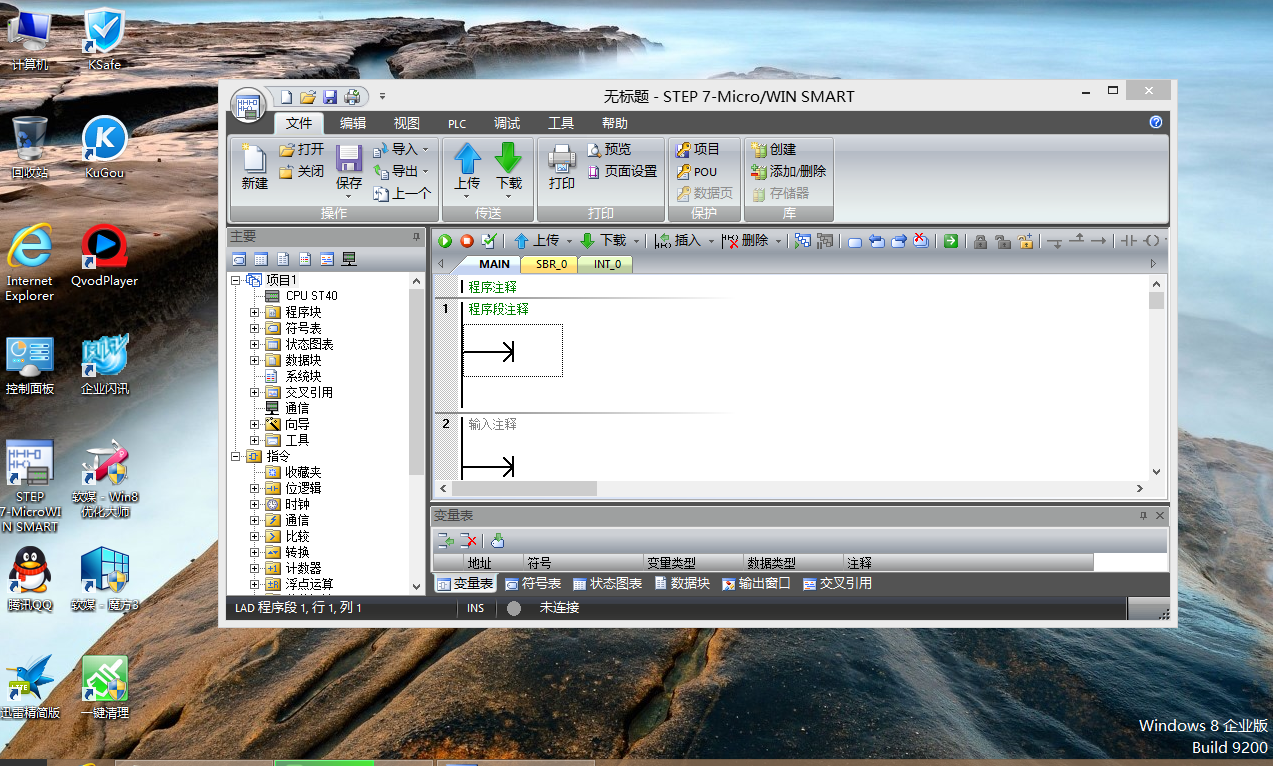Image resolution: width=1273 pixels, height=766 pixels.
Task: Click the open-folder icon in quick access toolbar
Action: click(x=308, y=97)
